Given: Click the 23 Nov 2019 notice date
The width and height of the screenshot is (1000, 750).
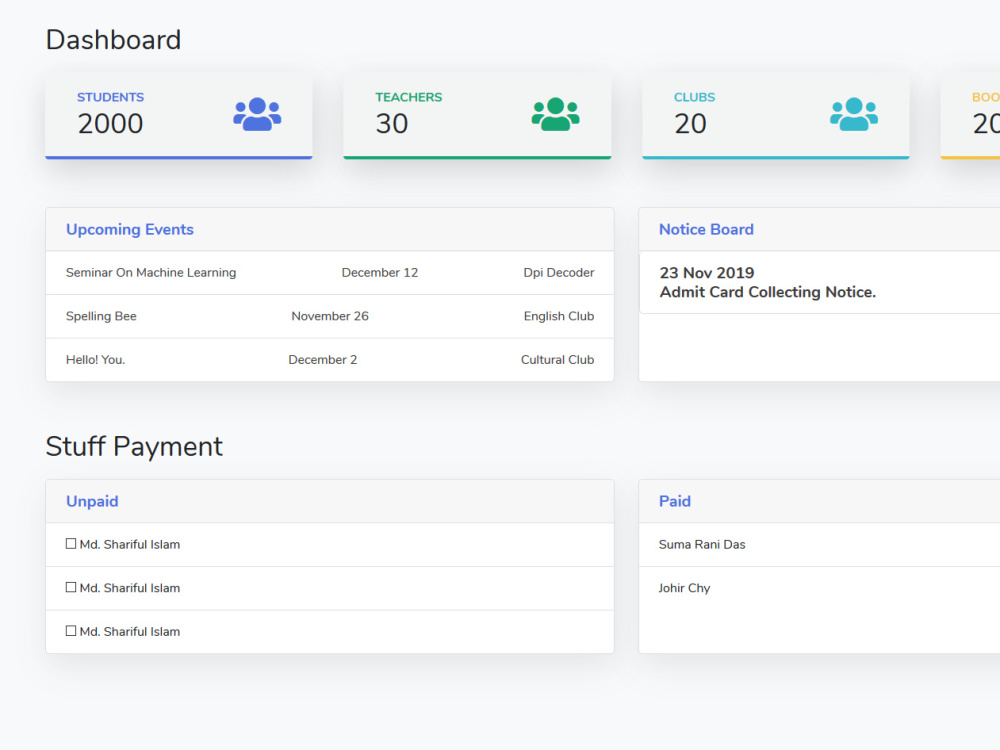Looking at the screenshot, I should pyautogui.click(x=707, y=273).
